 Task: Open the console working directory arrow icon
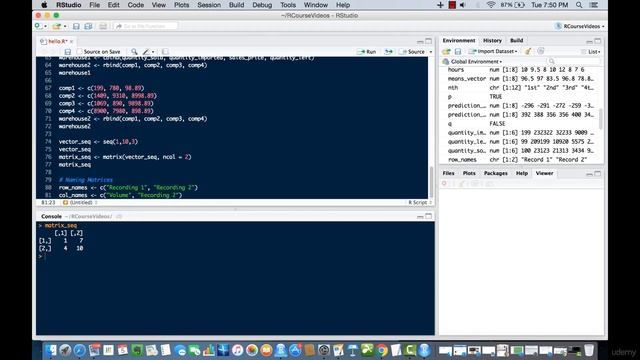(x=119, y=216)
